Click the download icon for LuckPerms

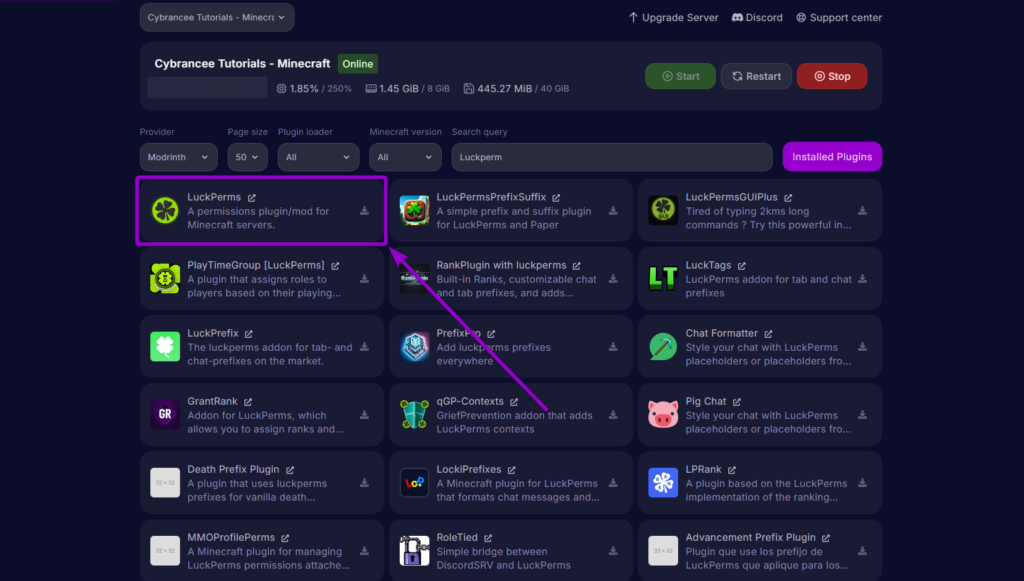[x=364, y=211]
